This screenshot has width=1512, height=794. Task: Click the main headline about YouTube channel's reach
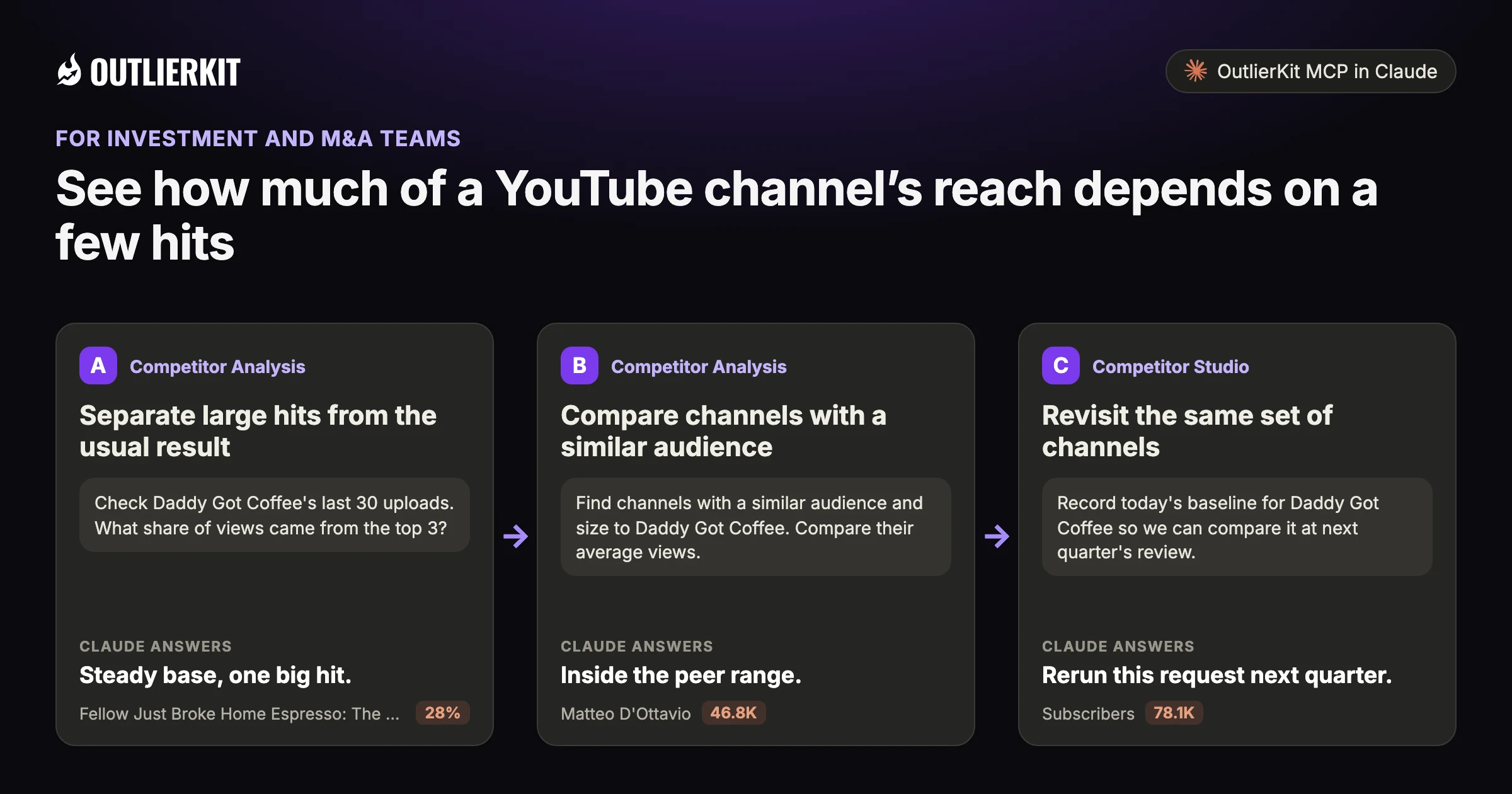click(717, 215)
